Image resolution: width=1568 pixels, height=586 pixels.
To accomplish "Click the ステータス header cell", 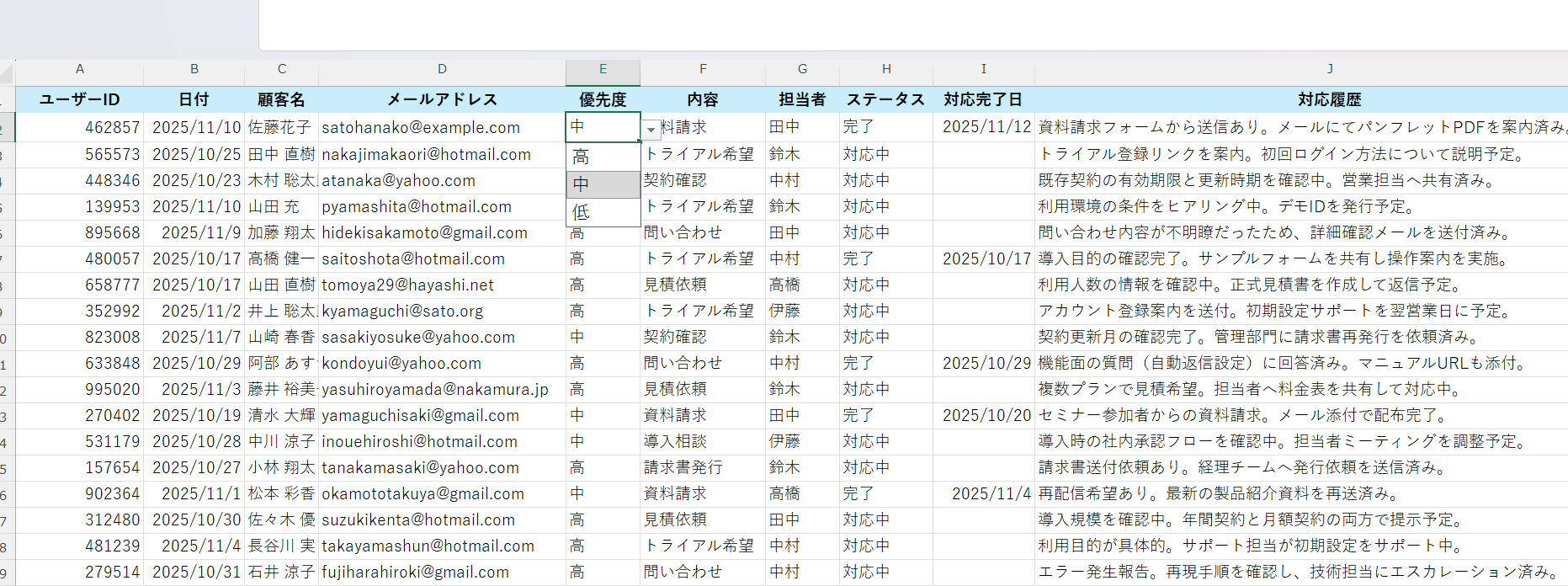I will click(885, 99).
